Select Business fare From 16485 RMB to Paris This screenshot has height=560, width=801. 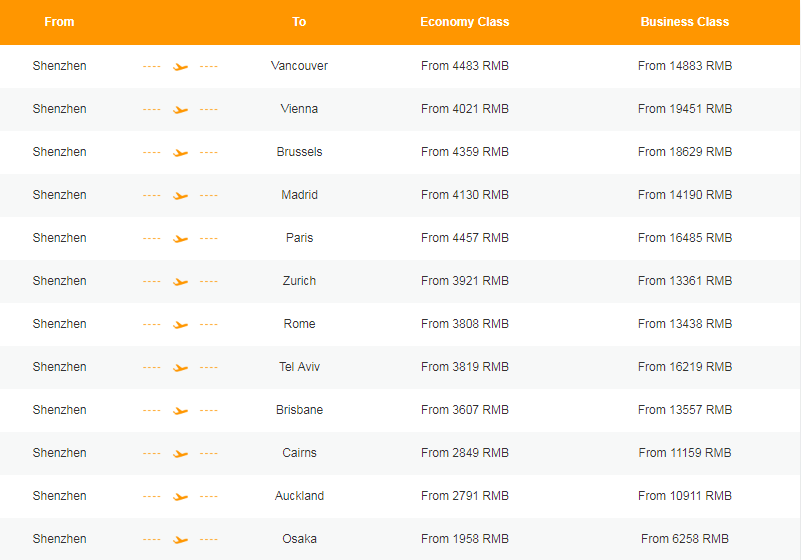tap(684, 238)
